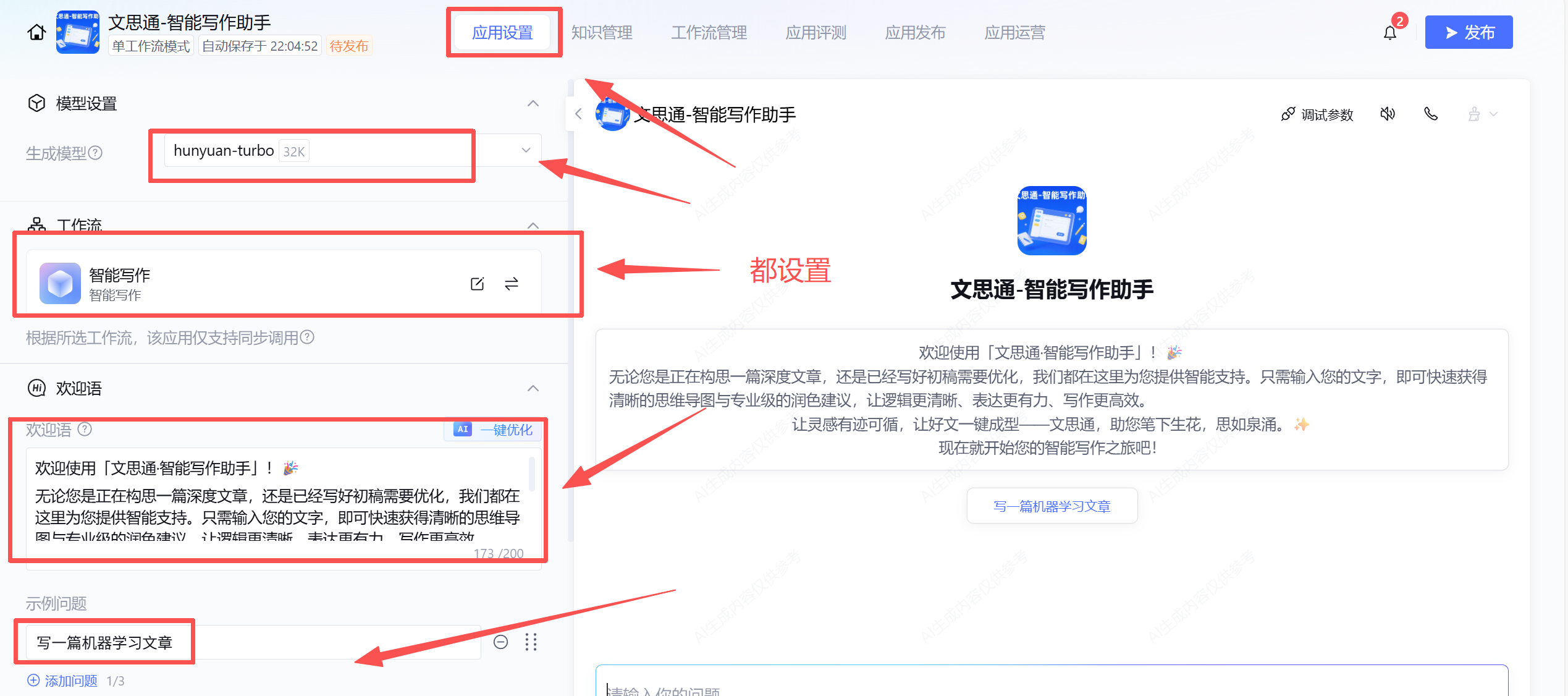Open the app logo next to 文思通 title

point(78,32)
